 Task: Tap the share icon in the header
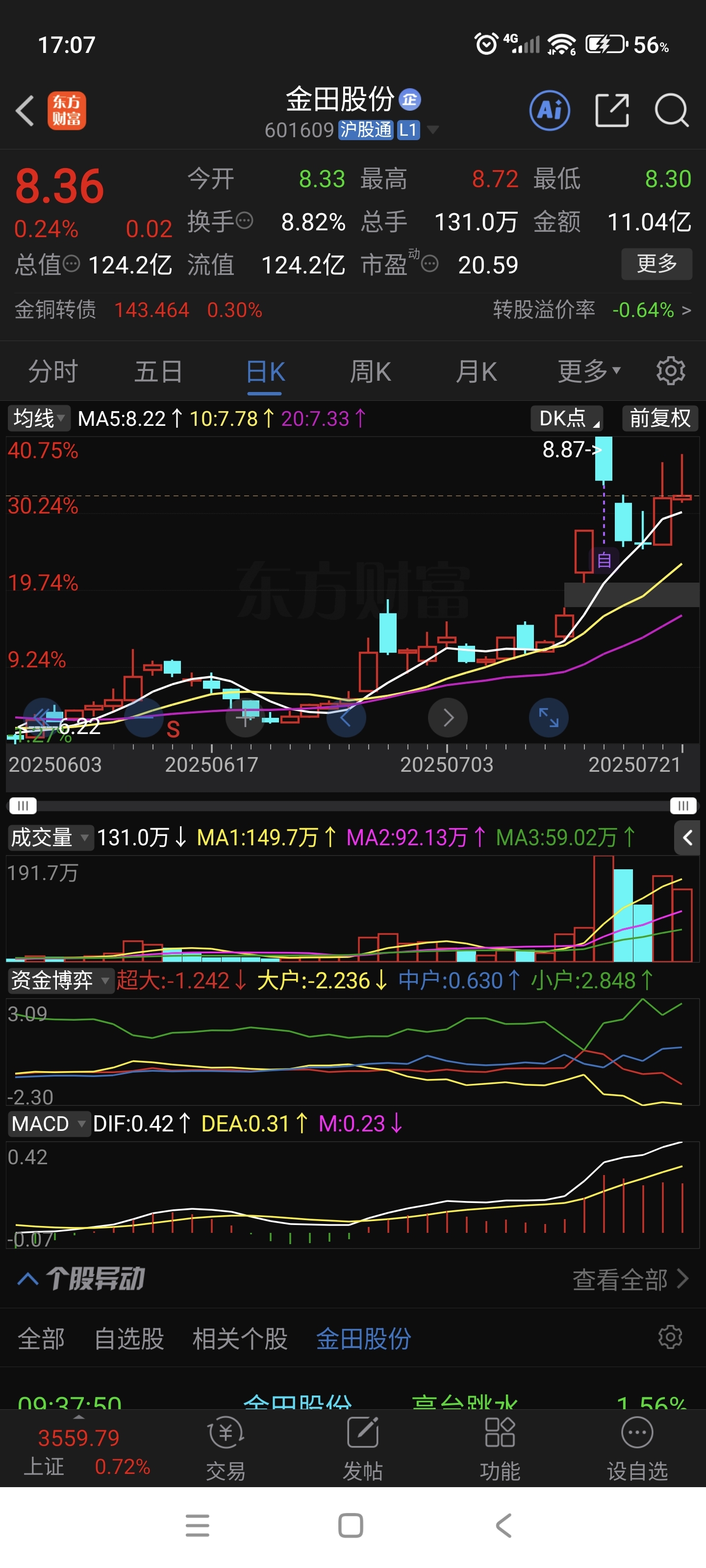click(x=611, y=111)
